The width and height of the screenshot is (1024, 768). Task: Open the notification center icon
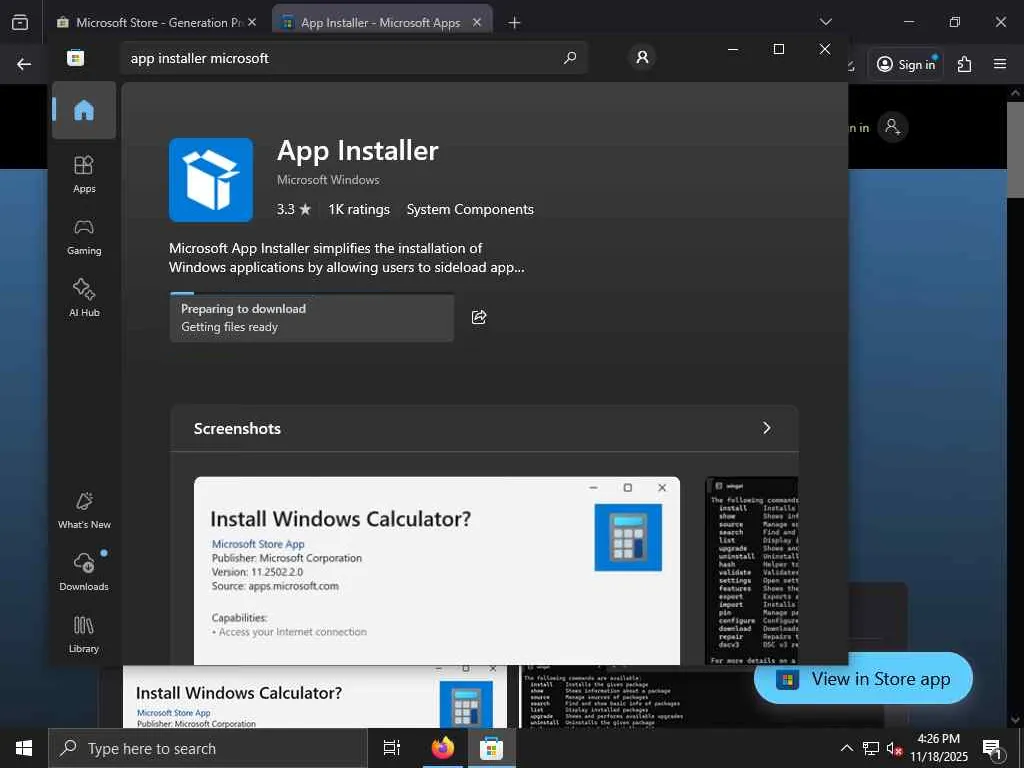point(993,749)
